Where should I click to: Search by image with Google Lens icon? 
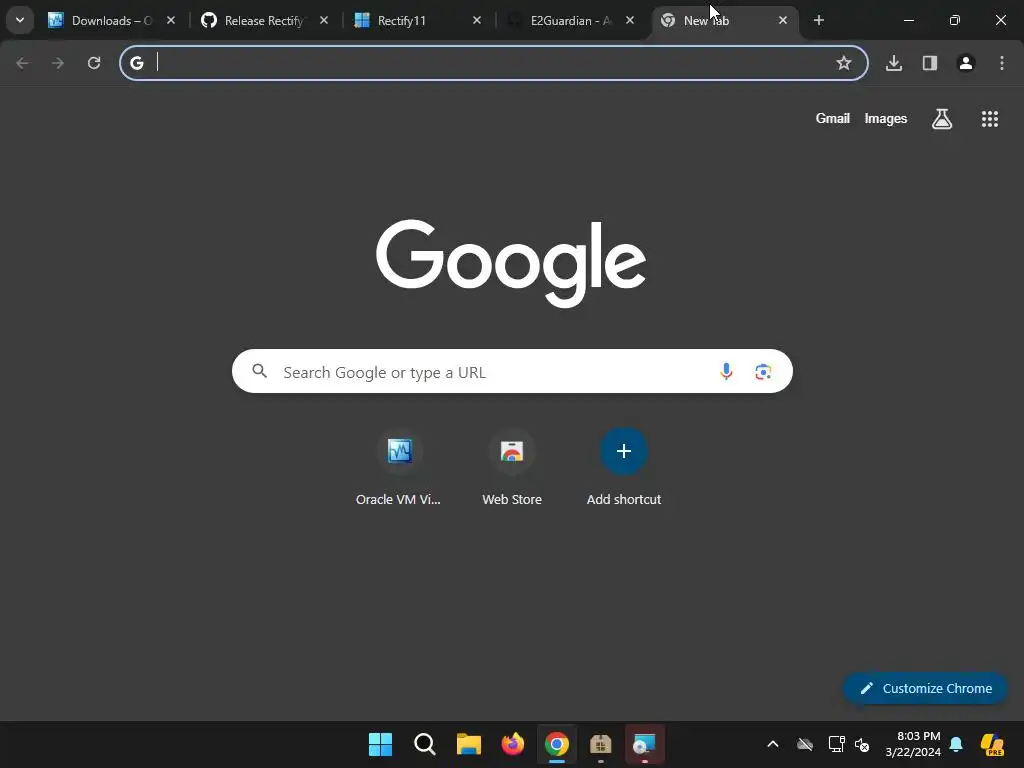[763, 372]
